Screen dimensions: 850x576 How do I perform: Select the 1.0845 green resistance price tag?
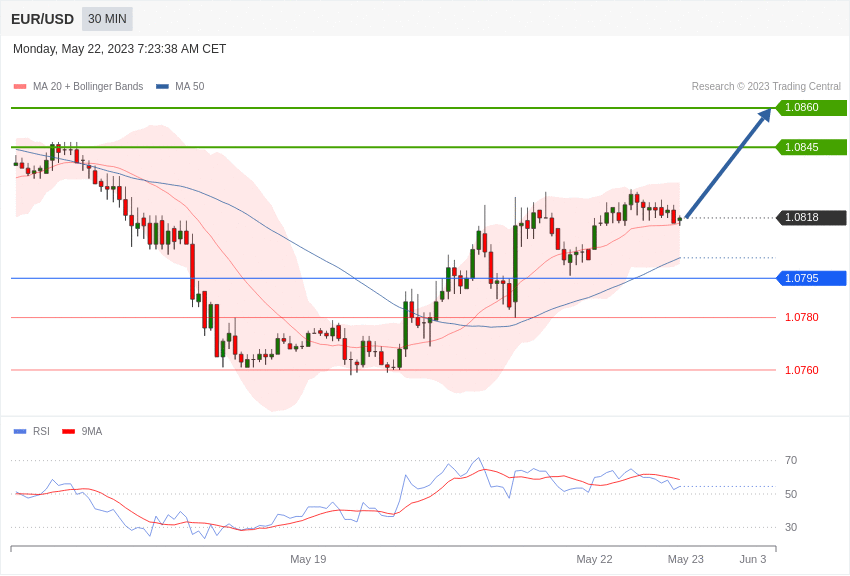point(811,147)
